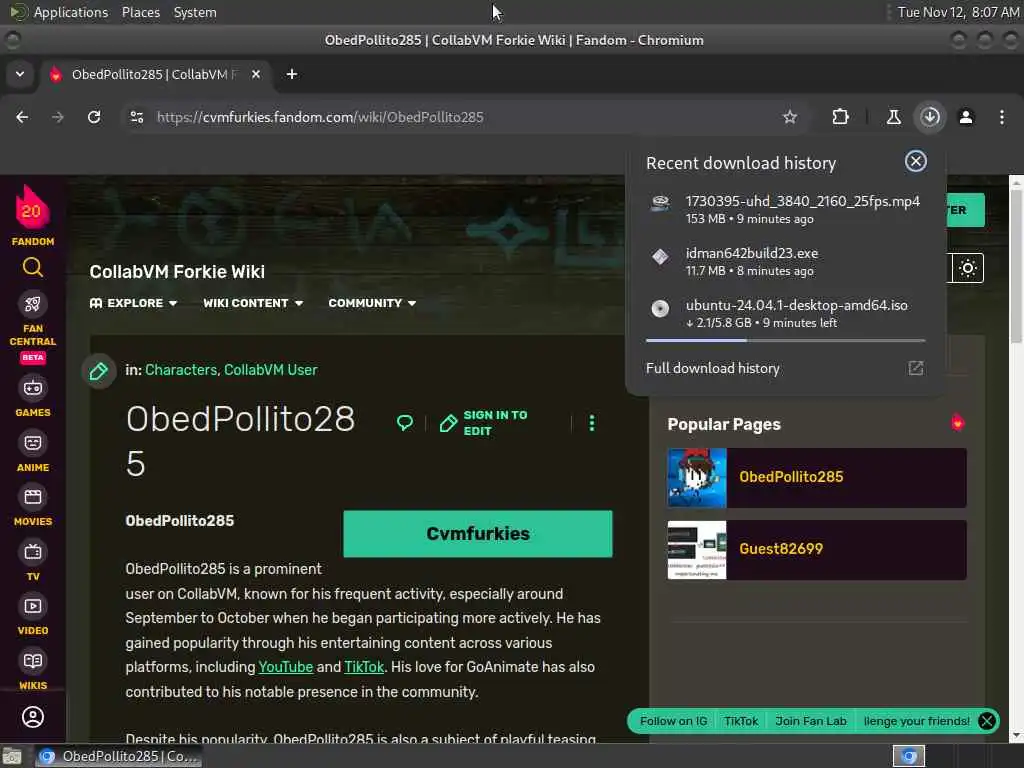Click Follow on IG in bottom banner

pyautogui.click(x=673, y=721)
